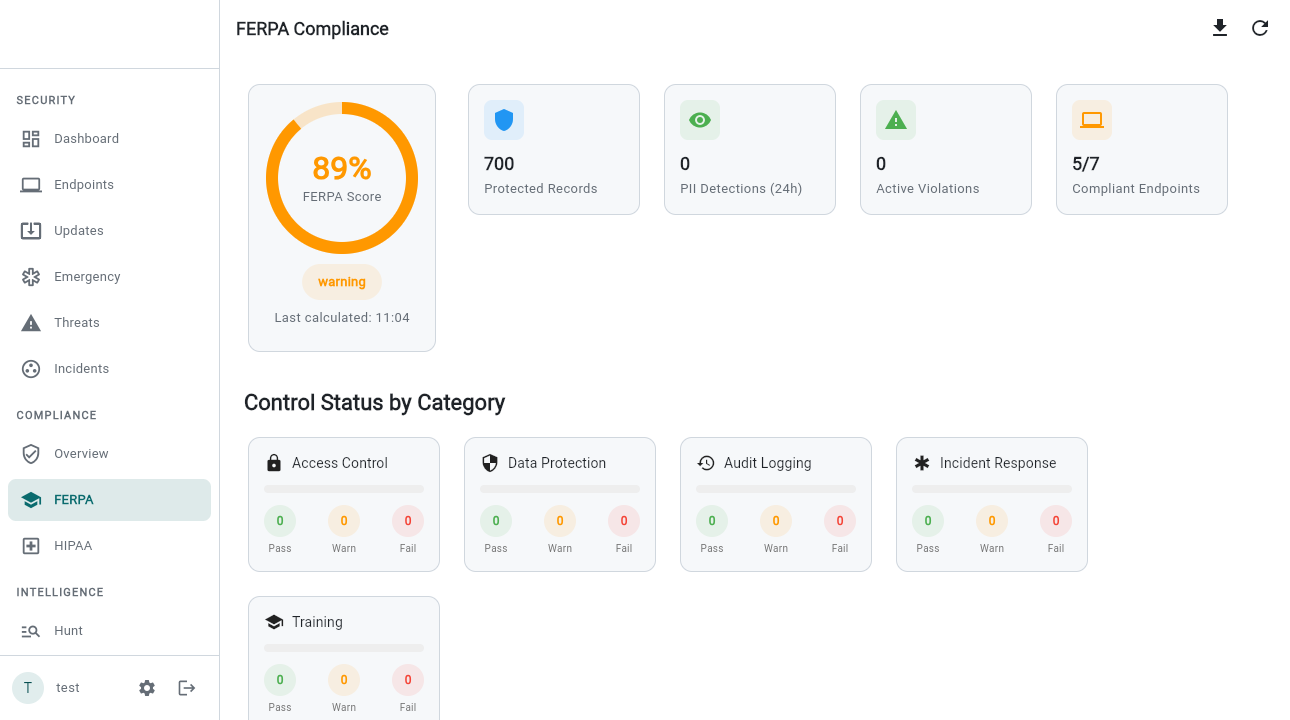Open the Endpoints page
1290x720 pixels.
pos(83,184)
